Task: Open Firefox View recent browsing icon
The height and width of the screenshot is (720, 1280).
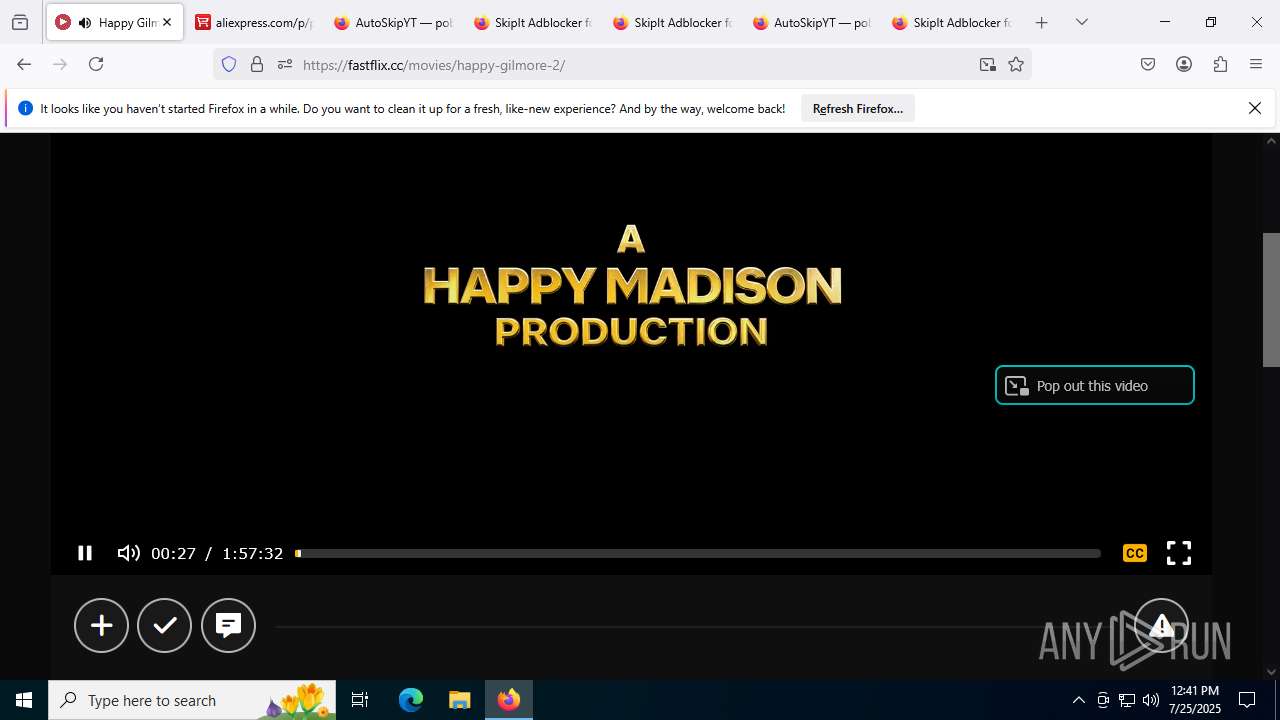Action: 20,22
